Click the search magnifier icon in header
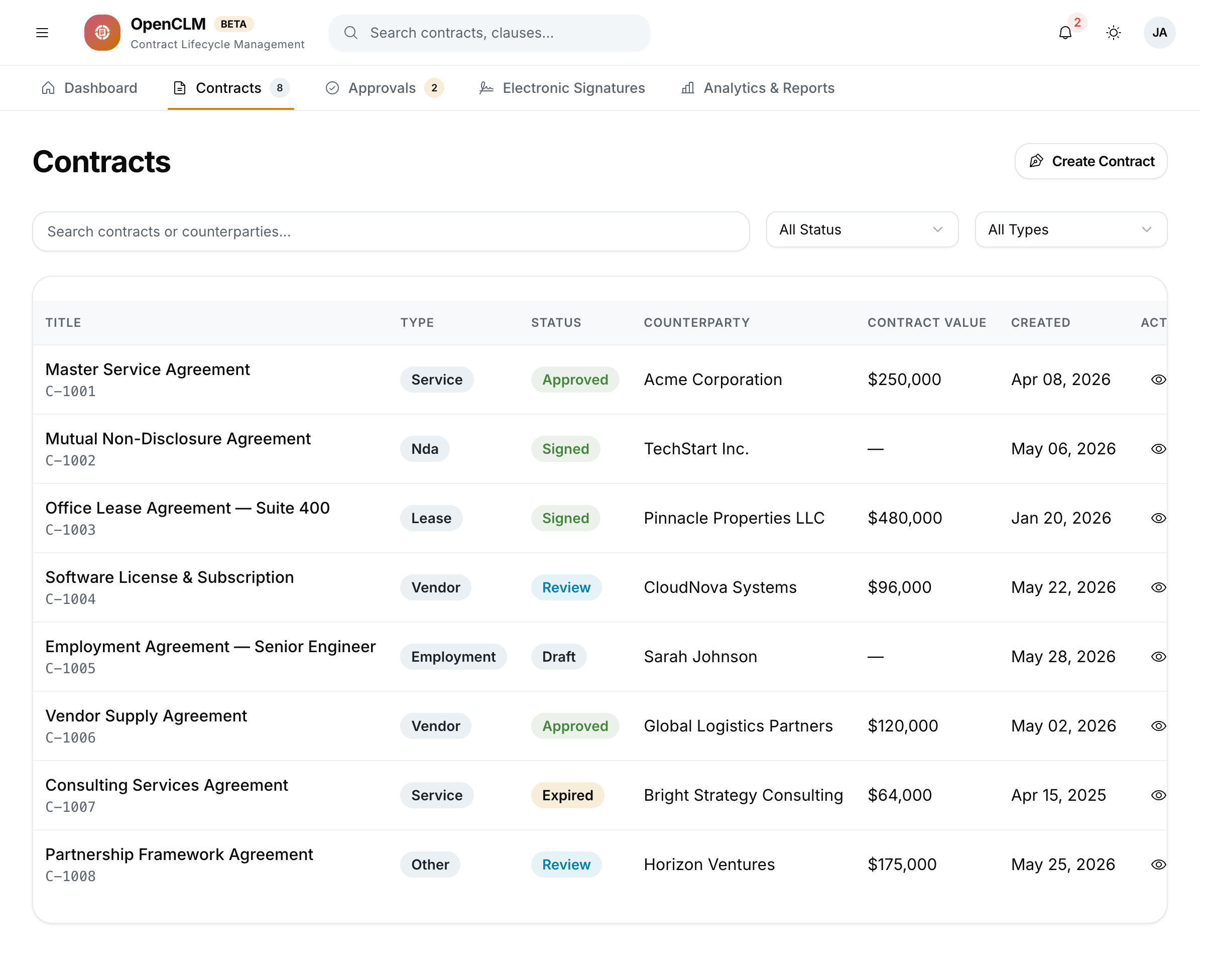Viewport: 1210px width, 980px height. click(350, 33)
